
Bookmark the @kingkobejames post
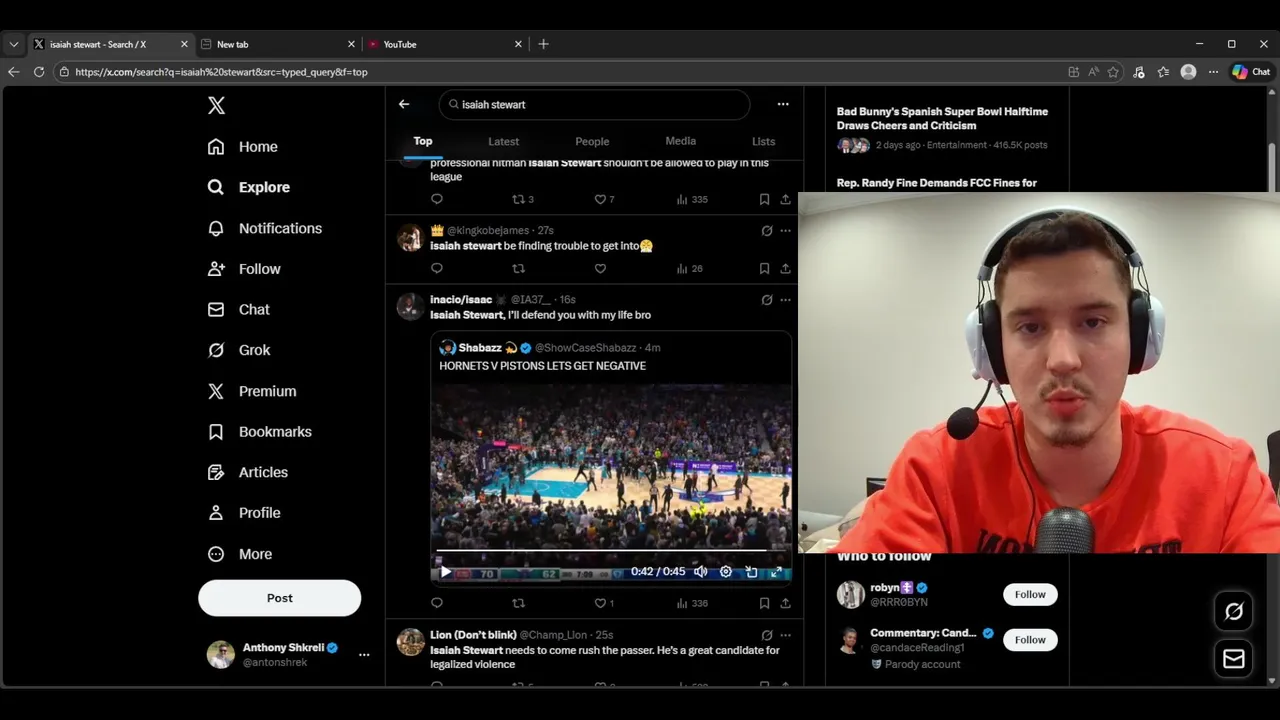[764, 268]
